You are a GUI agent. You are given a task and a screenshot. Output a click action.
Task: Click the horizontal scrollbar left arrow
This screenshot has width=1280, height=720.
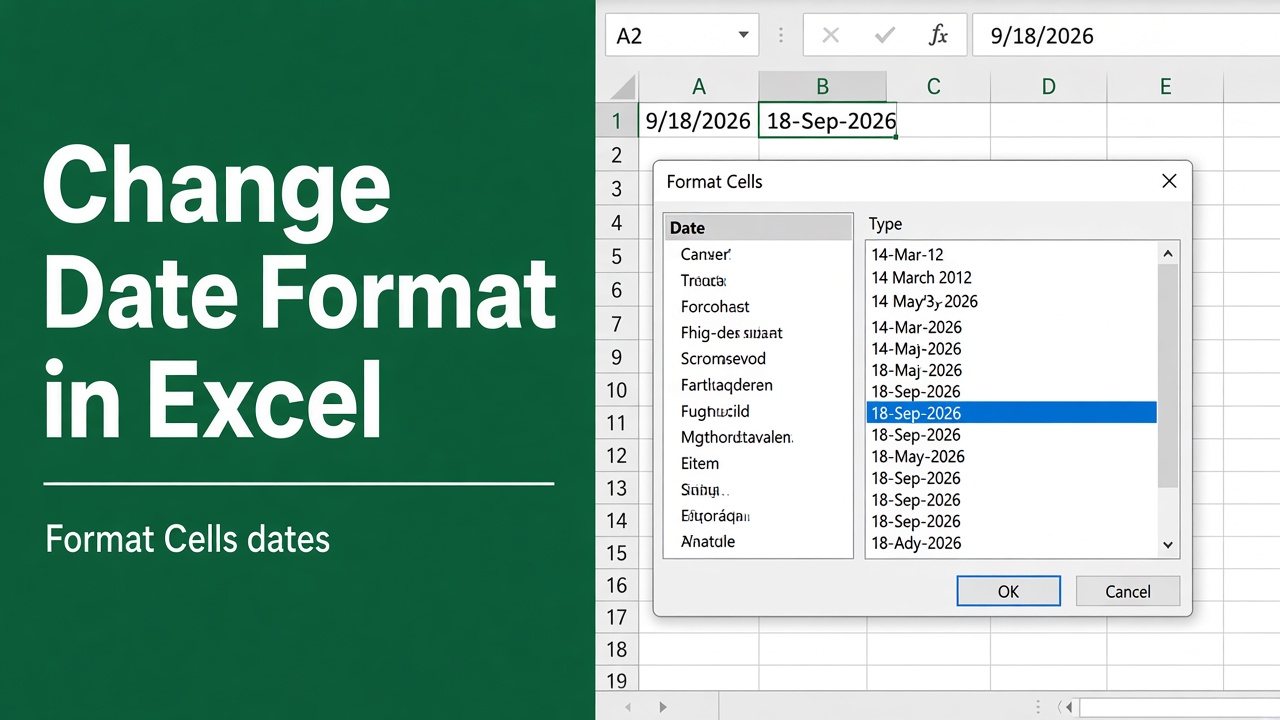point(1069,707)
